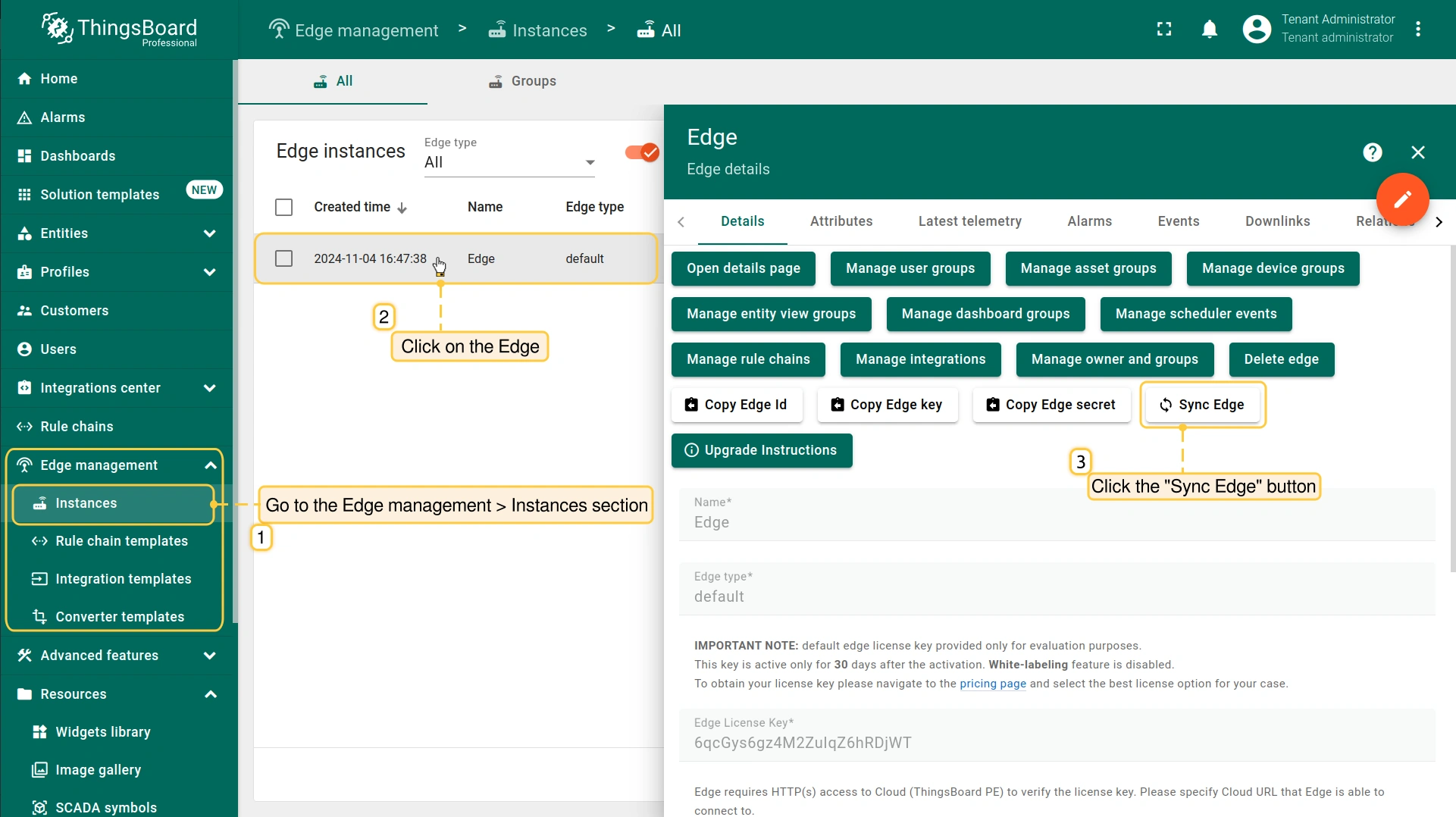Switch to the Attributes tab
Image resolution: width=1456 pixels, height=817 pixels.
(841, 221)
